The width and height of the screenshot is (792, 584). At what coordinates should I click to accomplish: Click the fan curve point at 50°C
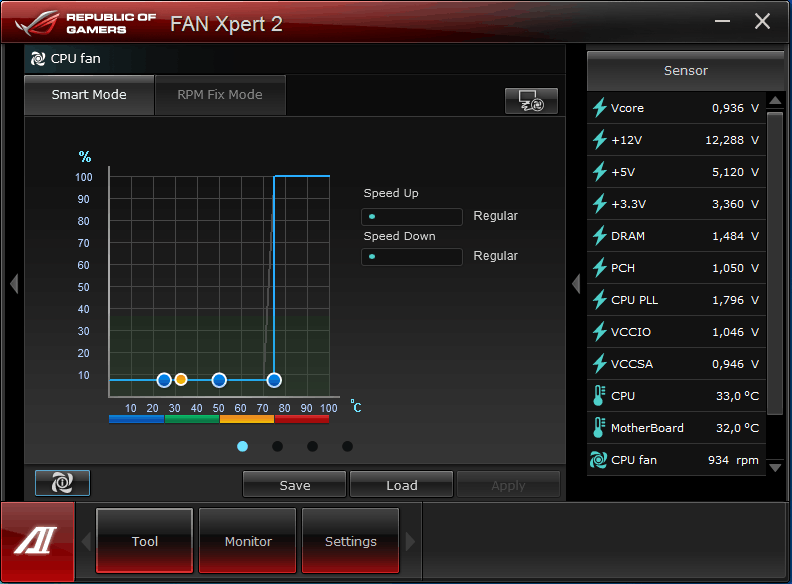click(219, 380)
